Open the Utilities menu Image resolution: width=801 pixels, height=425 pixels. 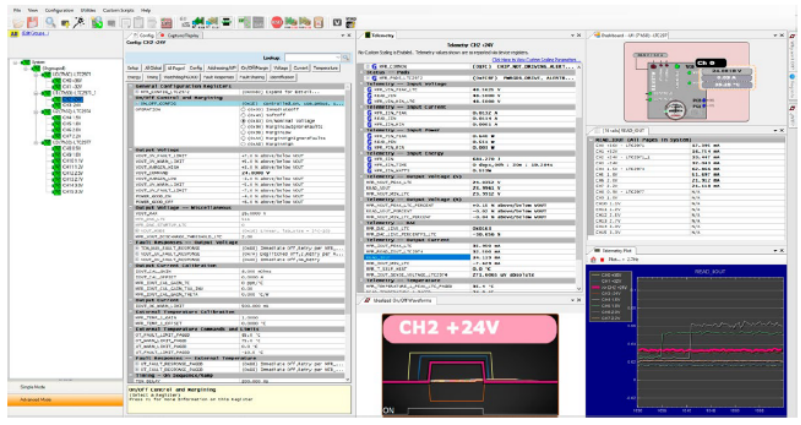pos(88,10)
